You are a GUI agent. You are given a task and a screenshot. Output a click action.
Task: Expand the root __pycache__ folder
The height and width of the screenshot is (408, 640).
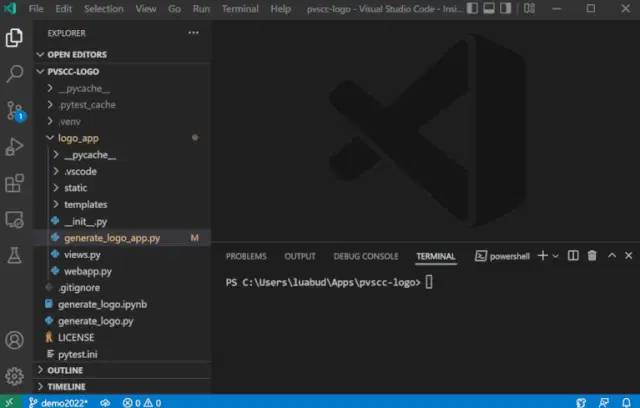pos(122,88)
